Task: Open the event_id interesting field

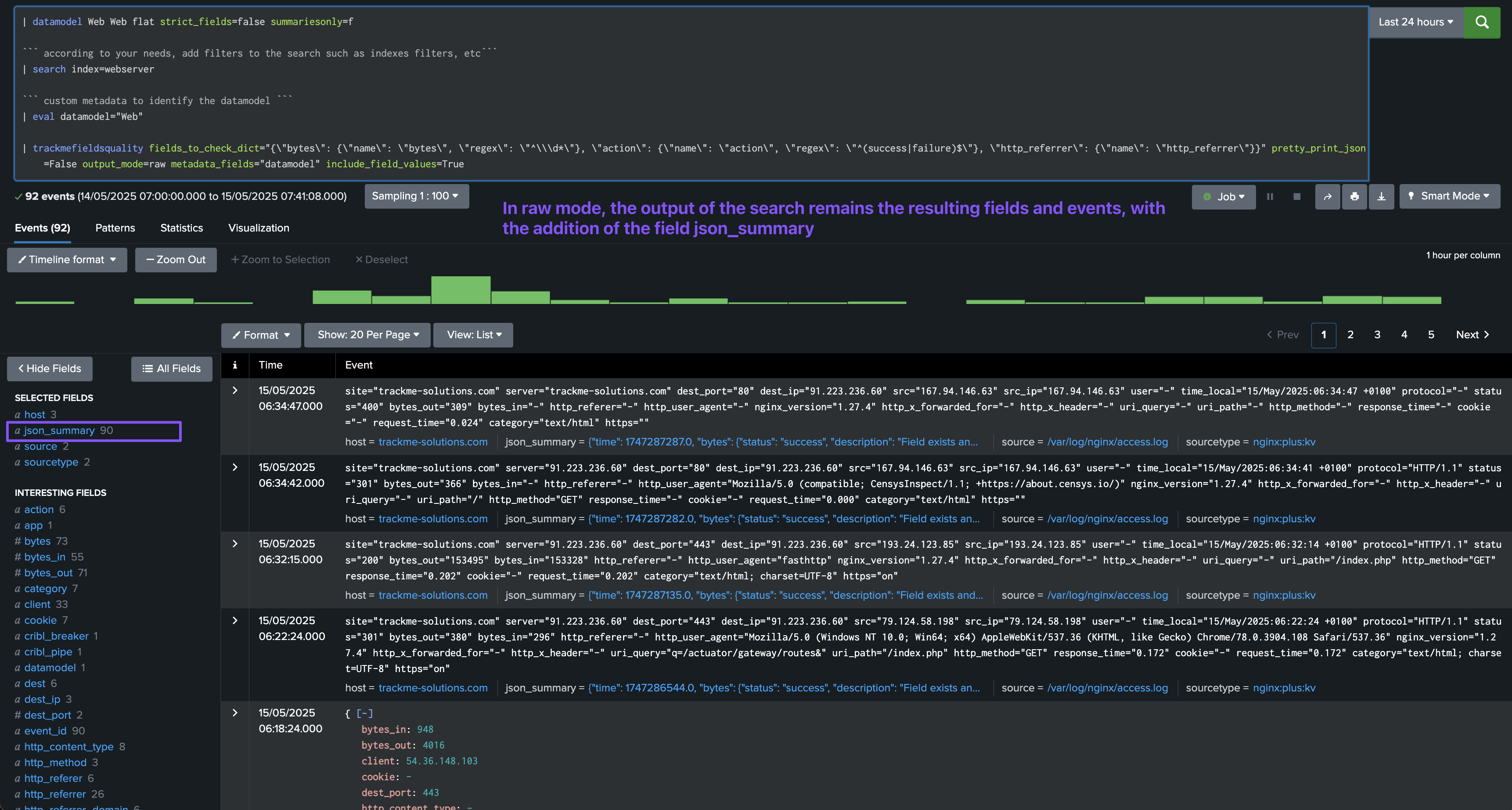Action: coord(45,731)
